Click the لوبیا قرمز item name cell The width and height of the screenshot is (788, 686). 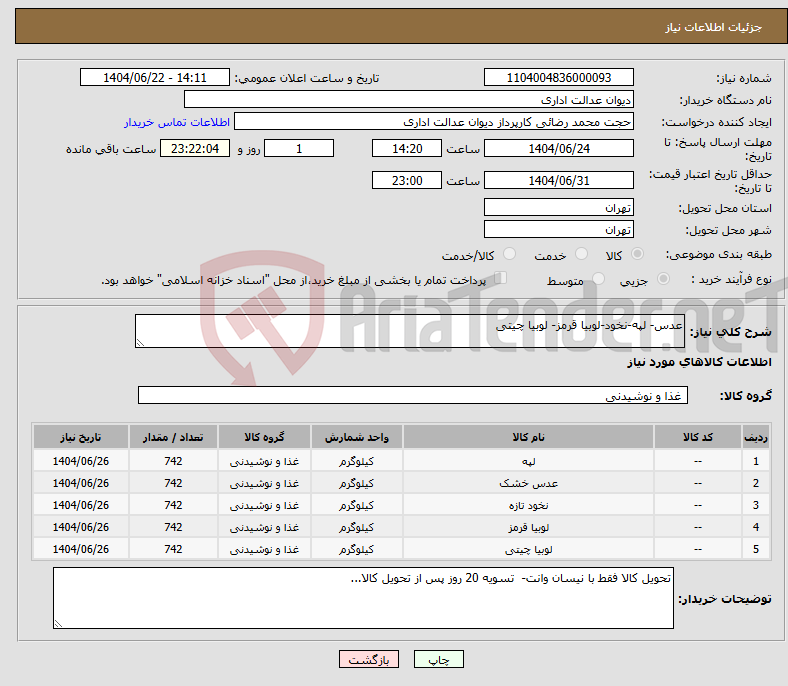click(528, 527)
